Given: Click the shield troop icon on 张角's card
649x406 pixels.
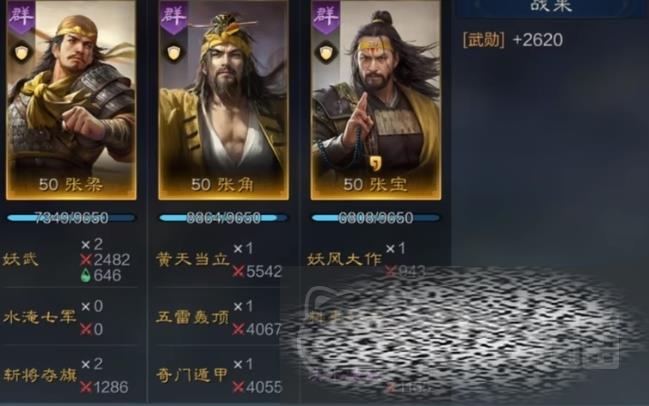Looking at the screenshot, I should [x=174, y=53].
